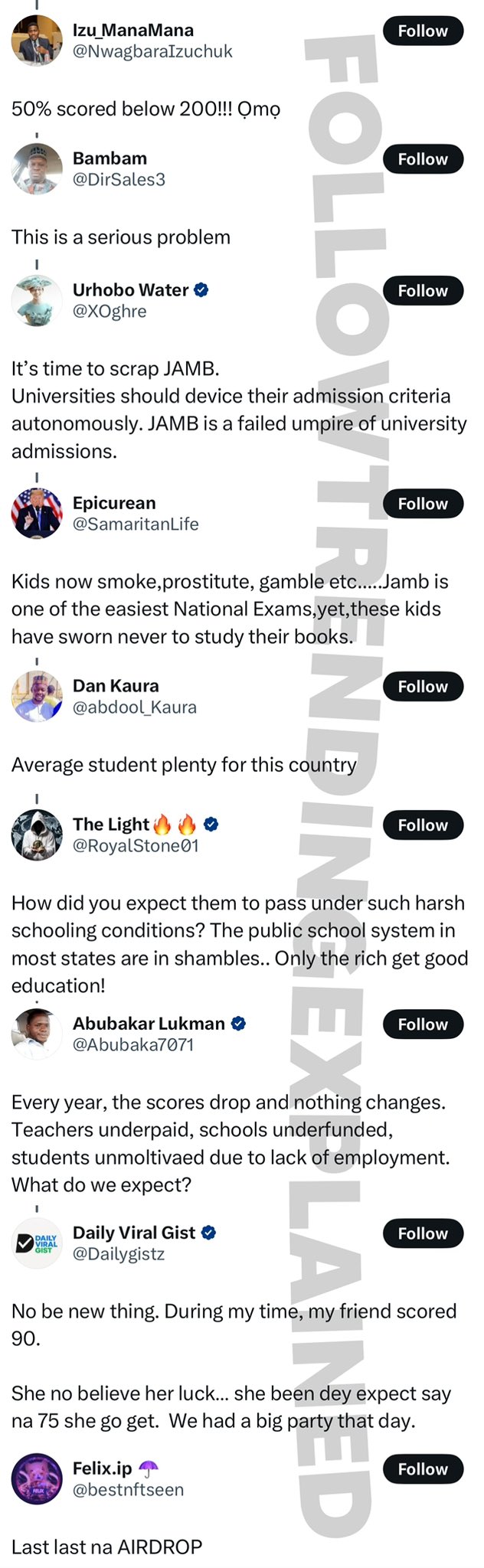Open Bambam's avatar image

37,168
